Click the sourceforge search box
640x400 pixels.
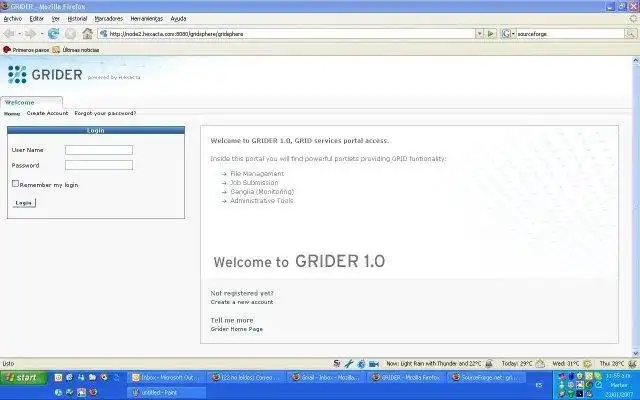[x=570, y=33]
